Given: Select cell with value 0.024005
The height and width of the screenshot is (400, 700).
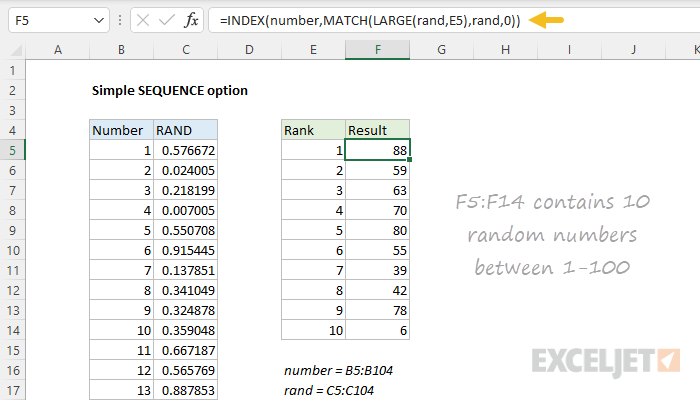Looking at the screenshot, I should pyautogui.click(x=186, y=170).
